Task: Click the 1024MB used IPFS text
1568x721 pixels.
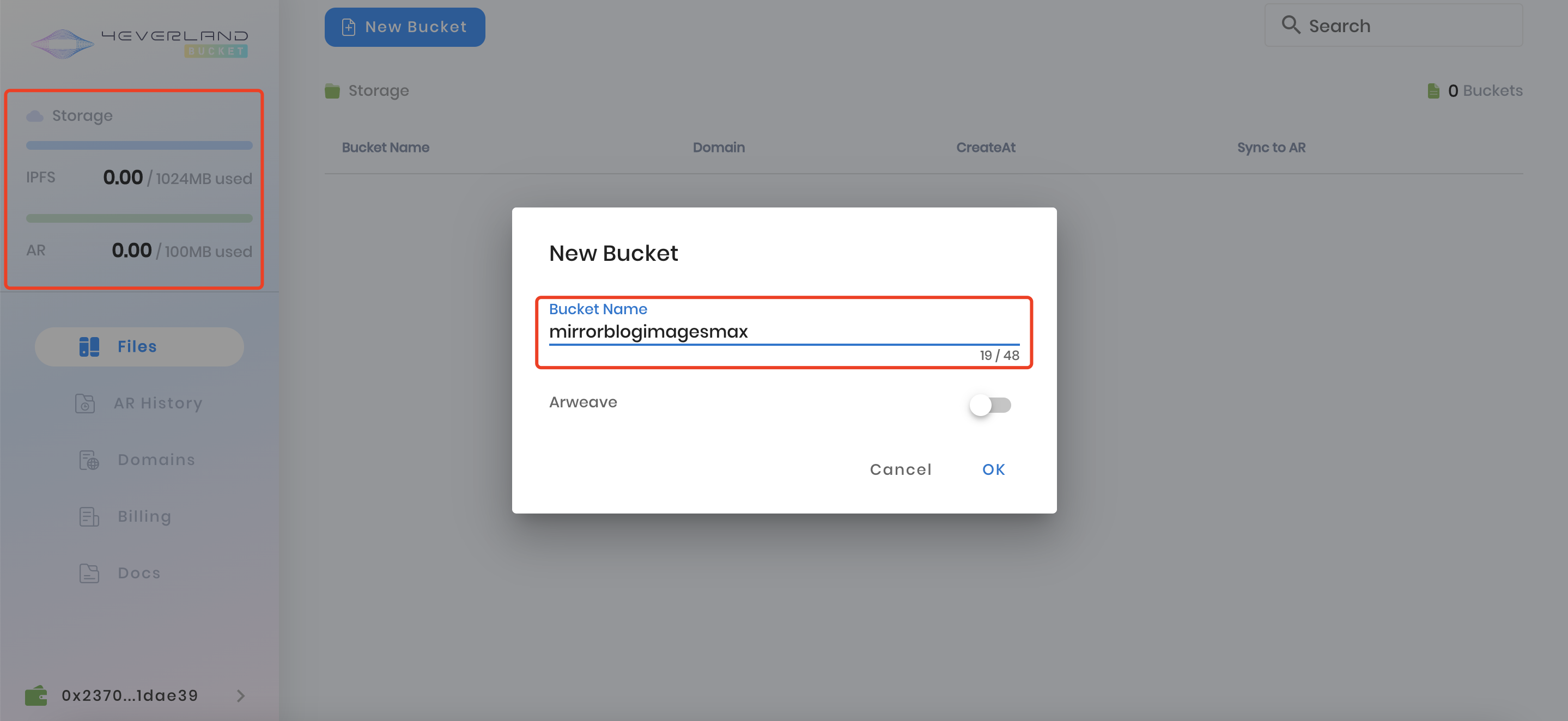Action: pyautogui.click(x=204, y=179)
